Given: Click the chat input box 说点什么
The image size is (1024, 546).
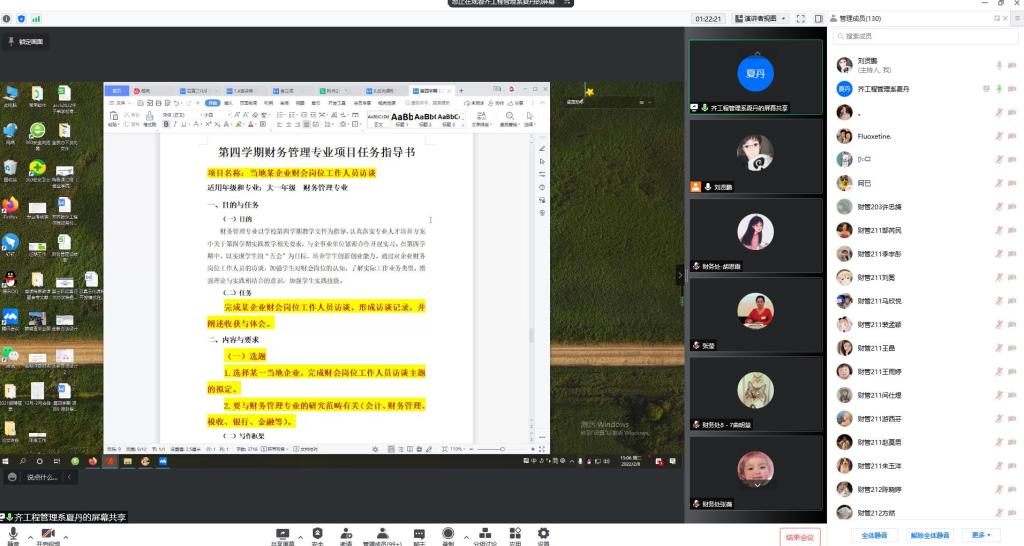Looking at the screenshot, I should pyautogui.click(x=42, y=477).
